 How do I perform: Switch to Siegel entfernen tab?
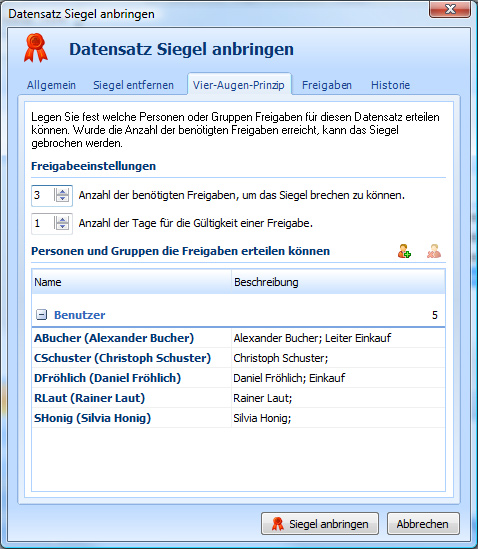(133, 85)
